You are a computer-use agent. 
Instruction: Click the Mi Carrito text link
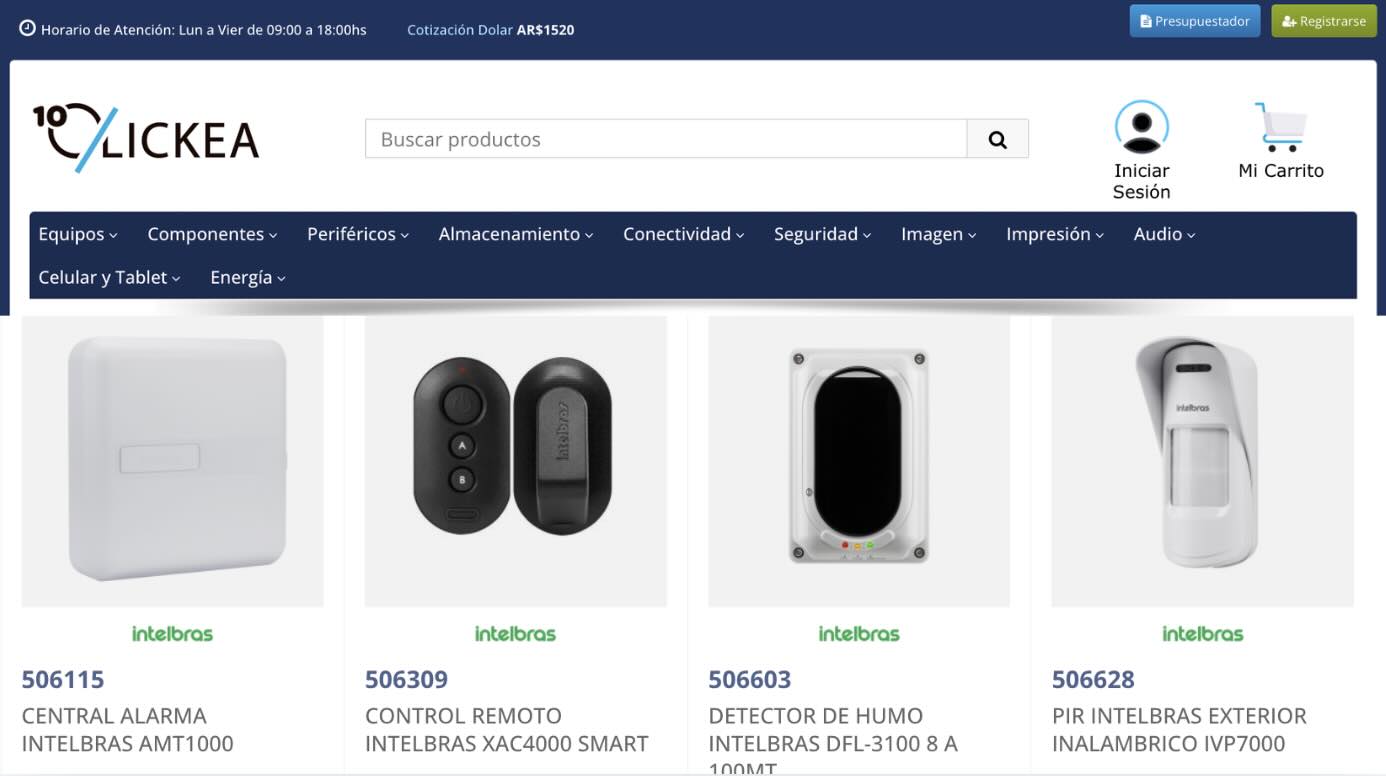tap(1281, 171)
